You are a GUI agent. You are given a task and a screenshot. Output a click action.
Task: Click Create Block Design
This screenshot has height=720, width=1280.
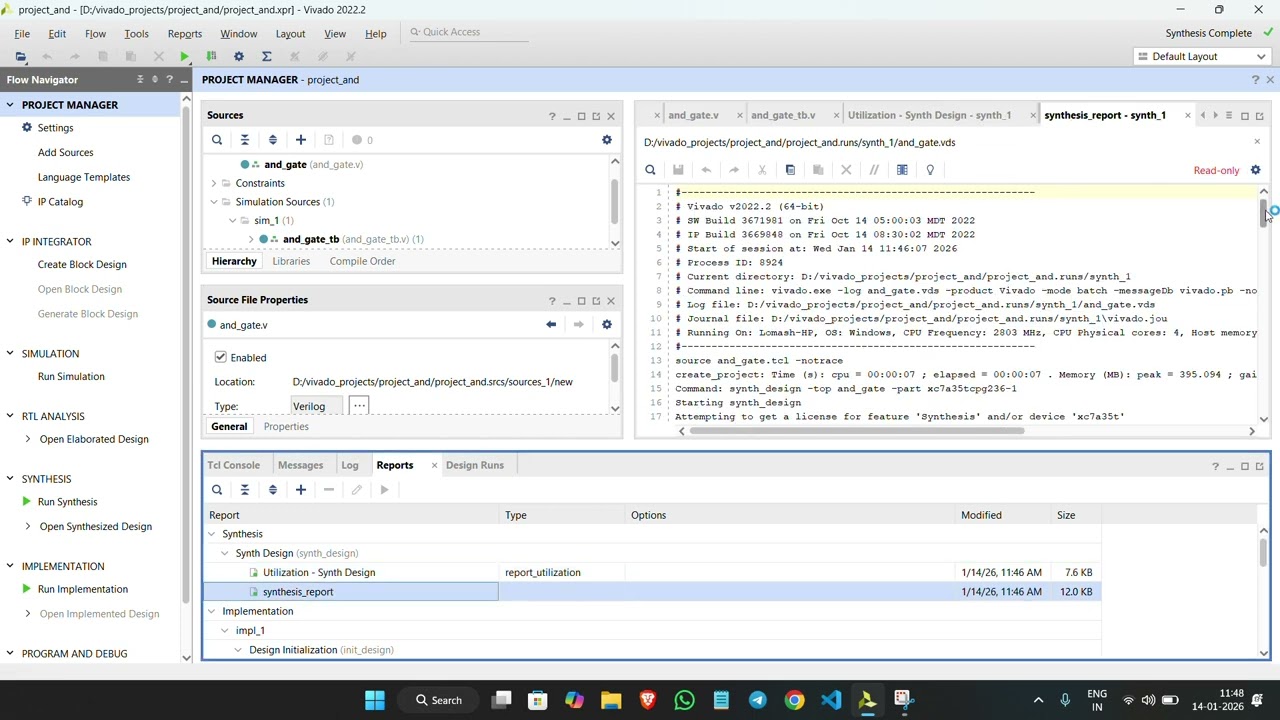pyautogui.click(x=82, y=265)
